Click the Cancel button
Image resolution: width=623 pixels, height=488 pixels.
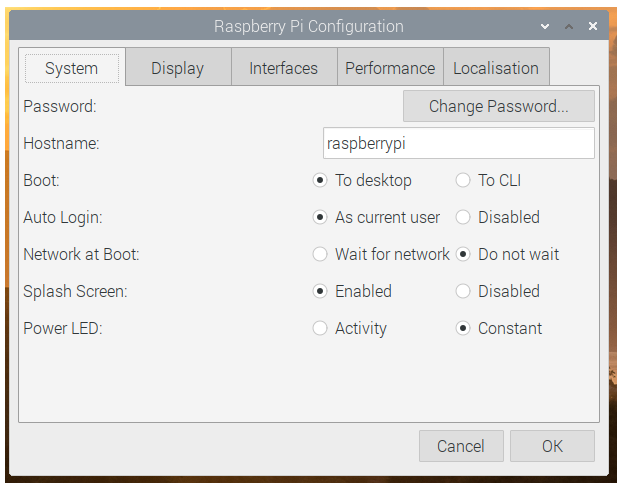(460, 446)
